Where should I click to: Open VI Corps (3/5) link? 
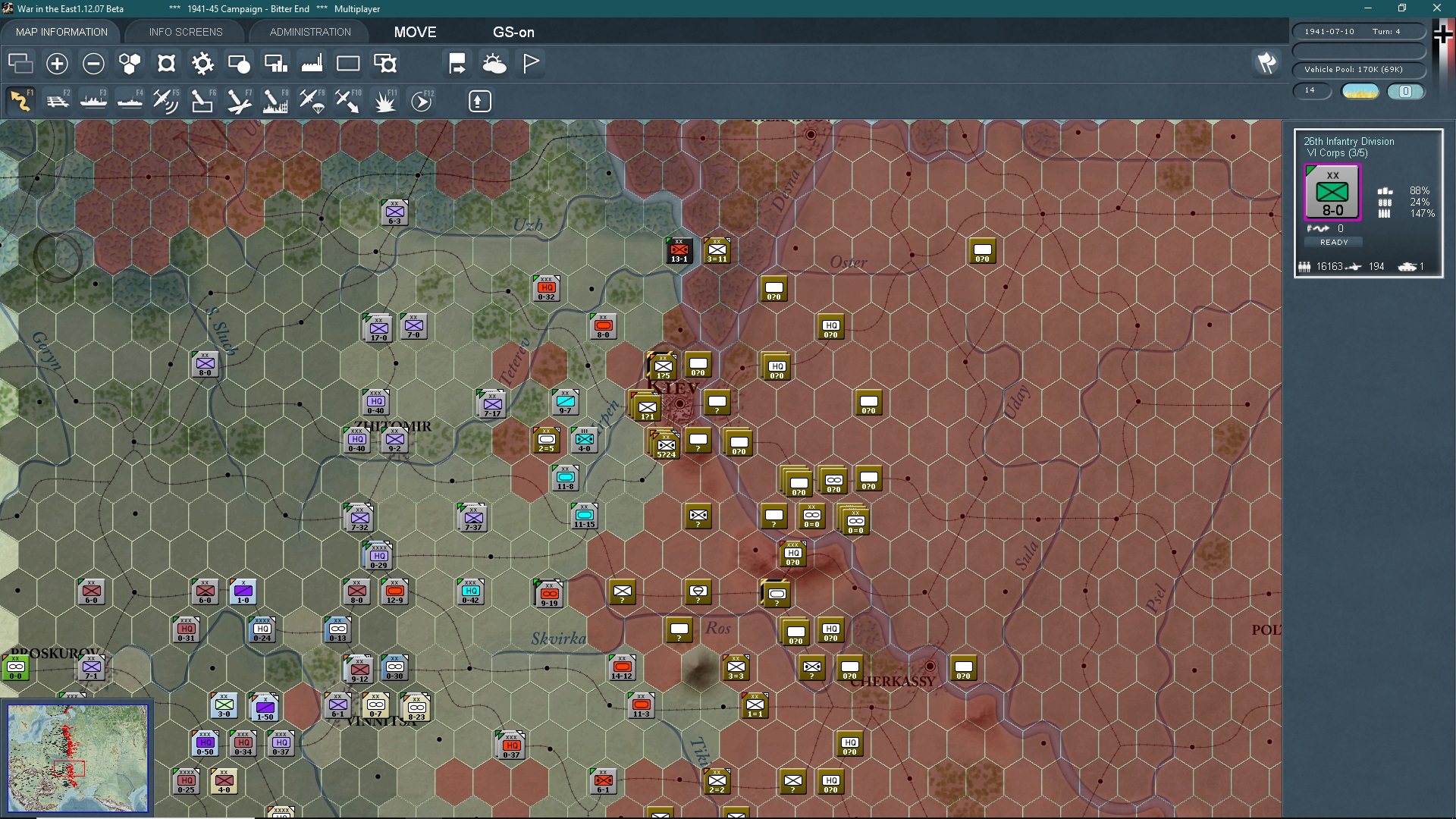(x=1337, y=153)
